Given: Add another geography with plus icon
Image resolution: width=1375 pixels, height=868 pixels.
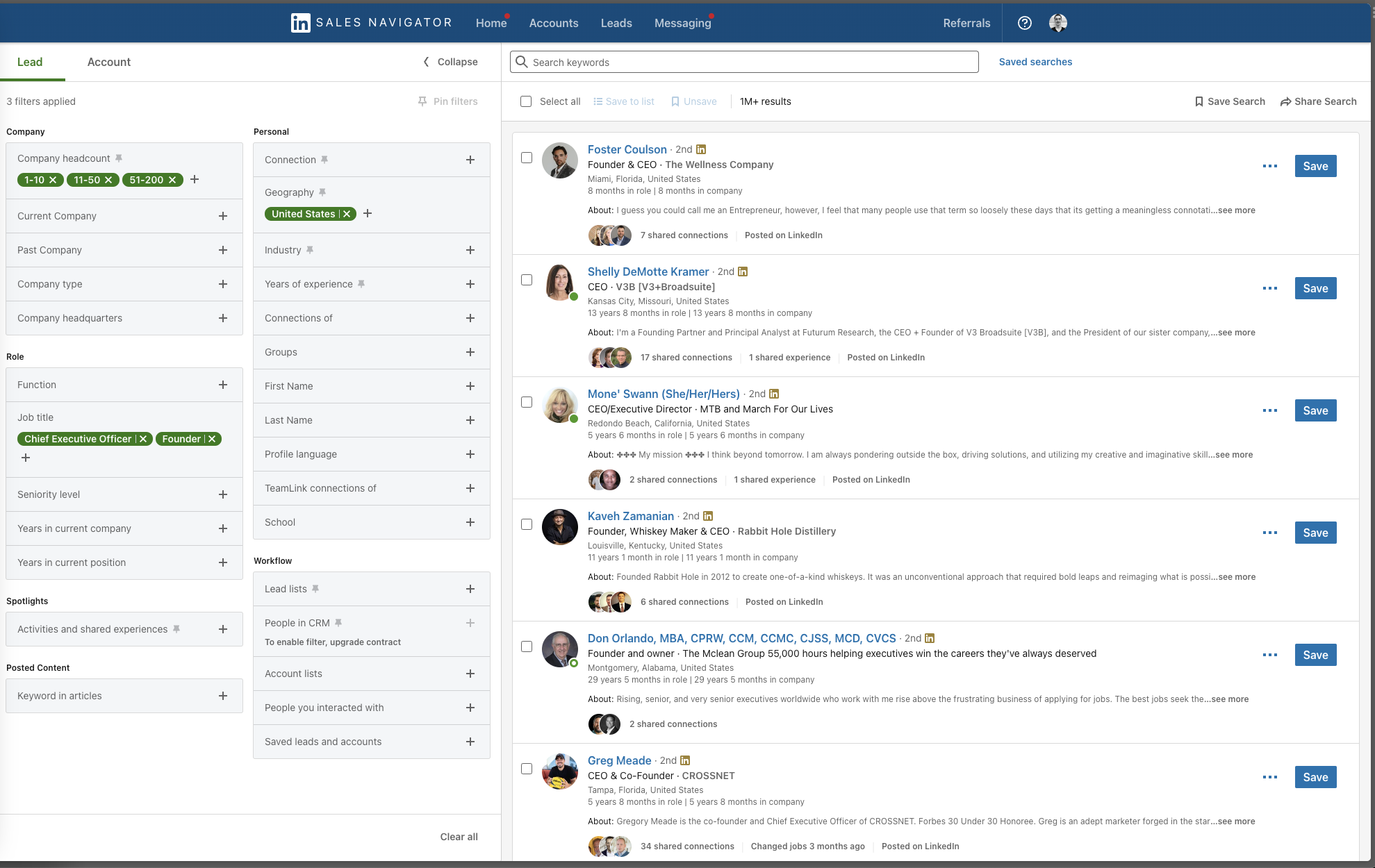Looking at the screenshot, I should click(x=368, y=213).
